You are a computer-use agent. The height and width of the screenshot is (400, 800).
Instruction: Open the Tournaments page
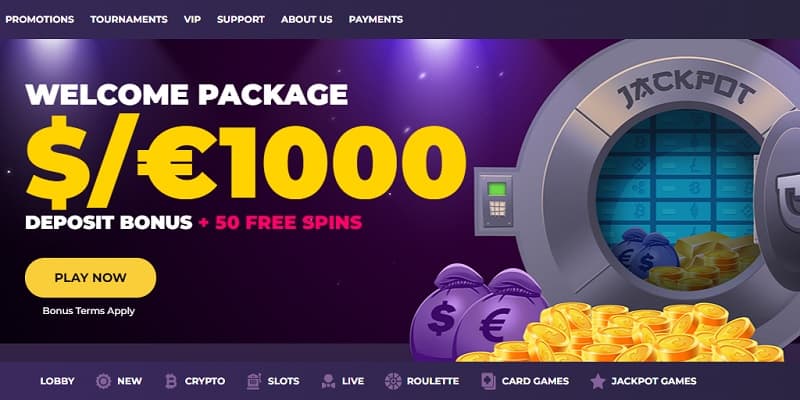(129, 19)
